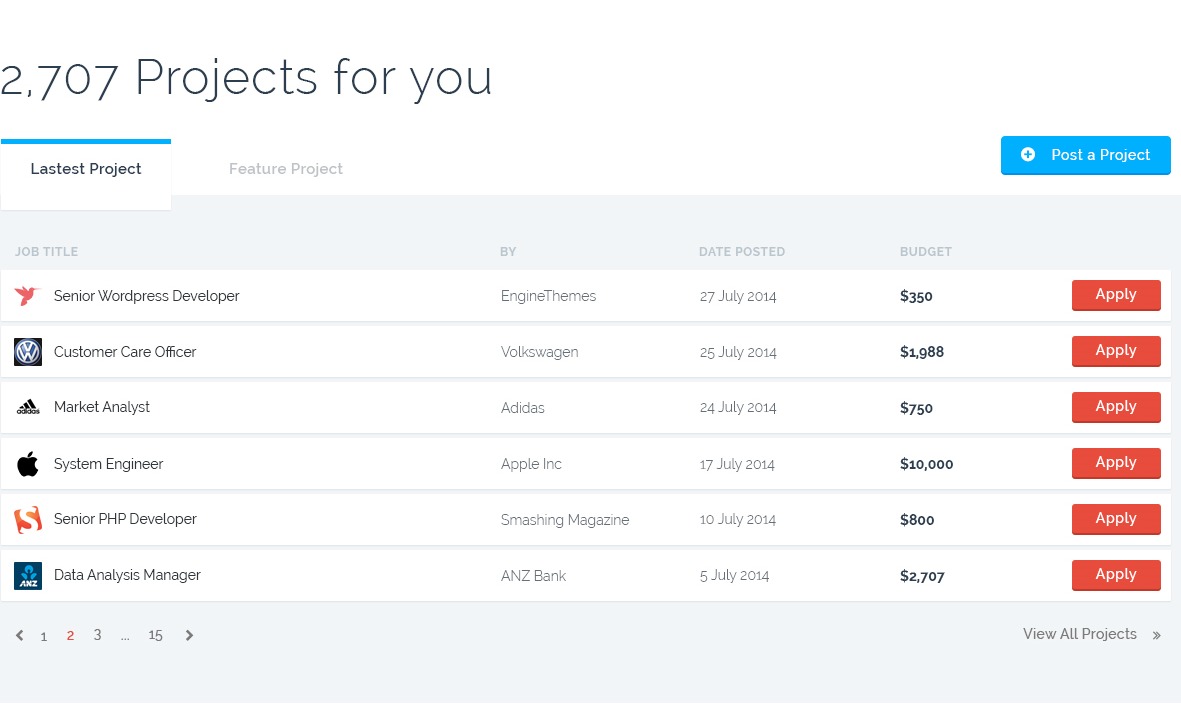
Task: Go to next page with right arrow
Action: [x=189, y=635]
